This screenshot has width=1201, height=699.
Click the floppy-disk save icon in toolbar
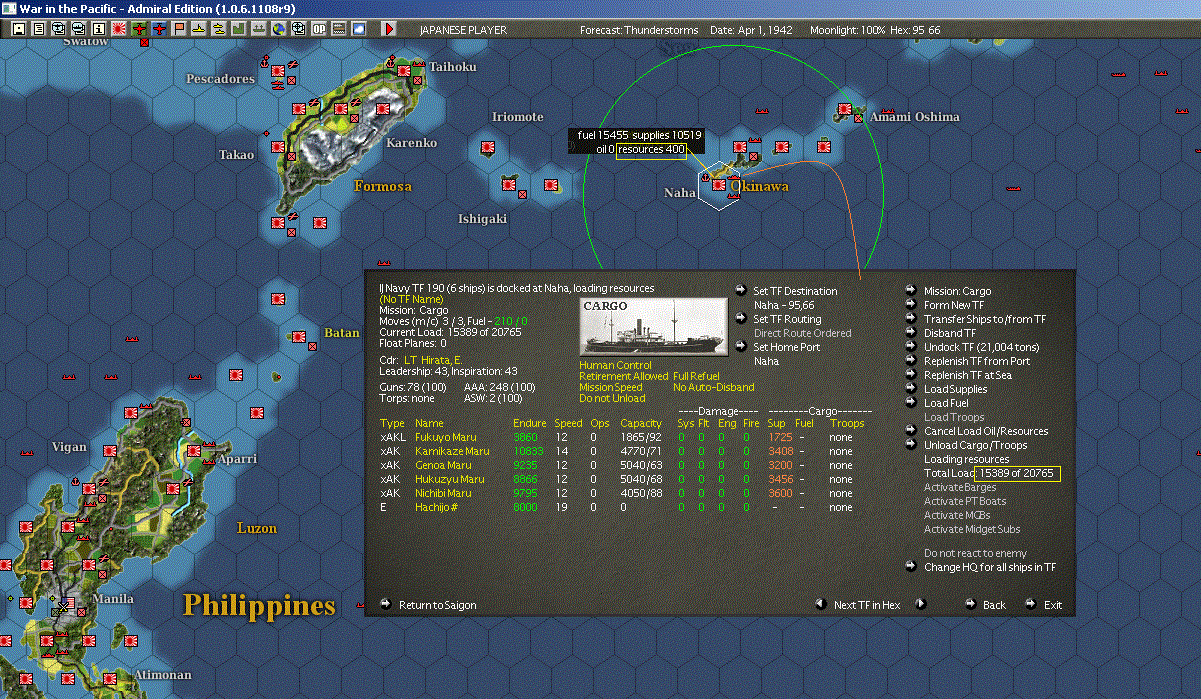(x=18, y=29)
